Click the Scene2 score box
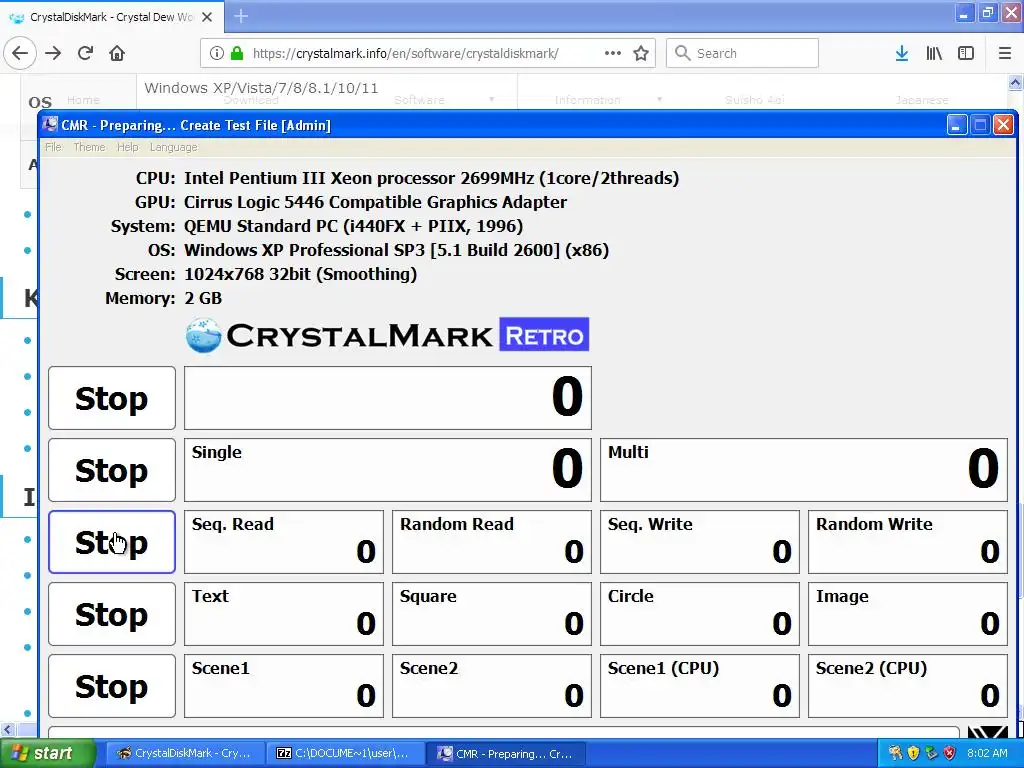1024x768 pixels. [492, 686]
